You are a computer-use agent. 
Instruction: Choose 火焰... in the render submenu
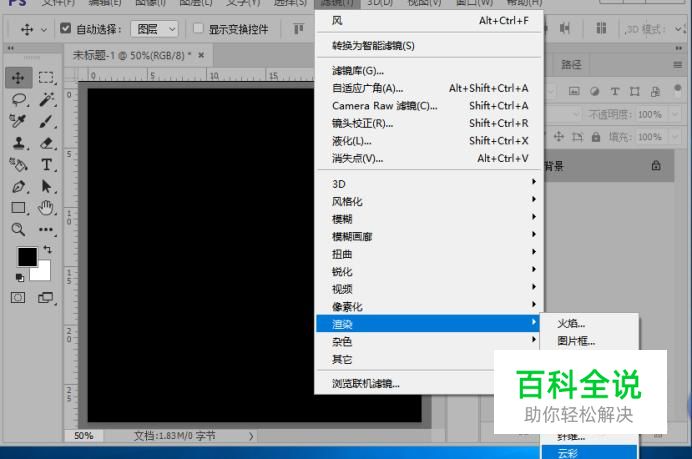(589, 324)
